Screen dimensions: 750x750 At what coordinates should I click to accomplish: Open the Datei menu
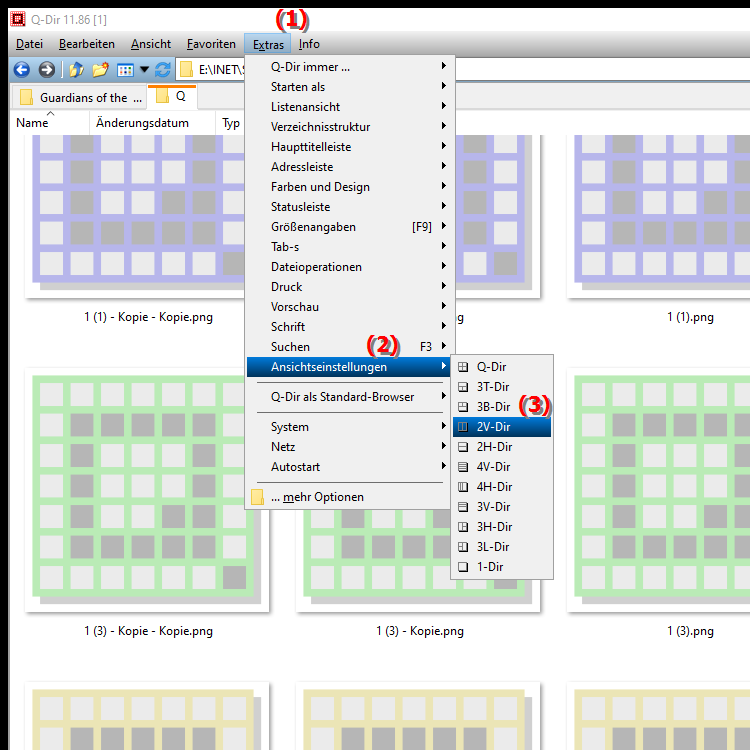tap(29, 44)
